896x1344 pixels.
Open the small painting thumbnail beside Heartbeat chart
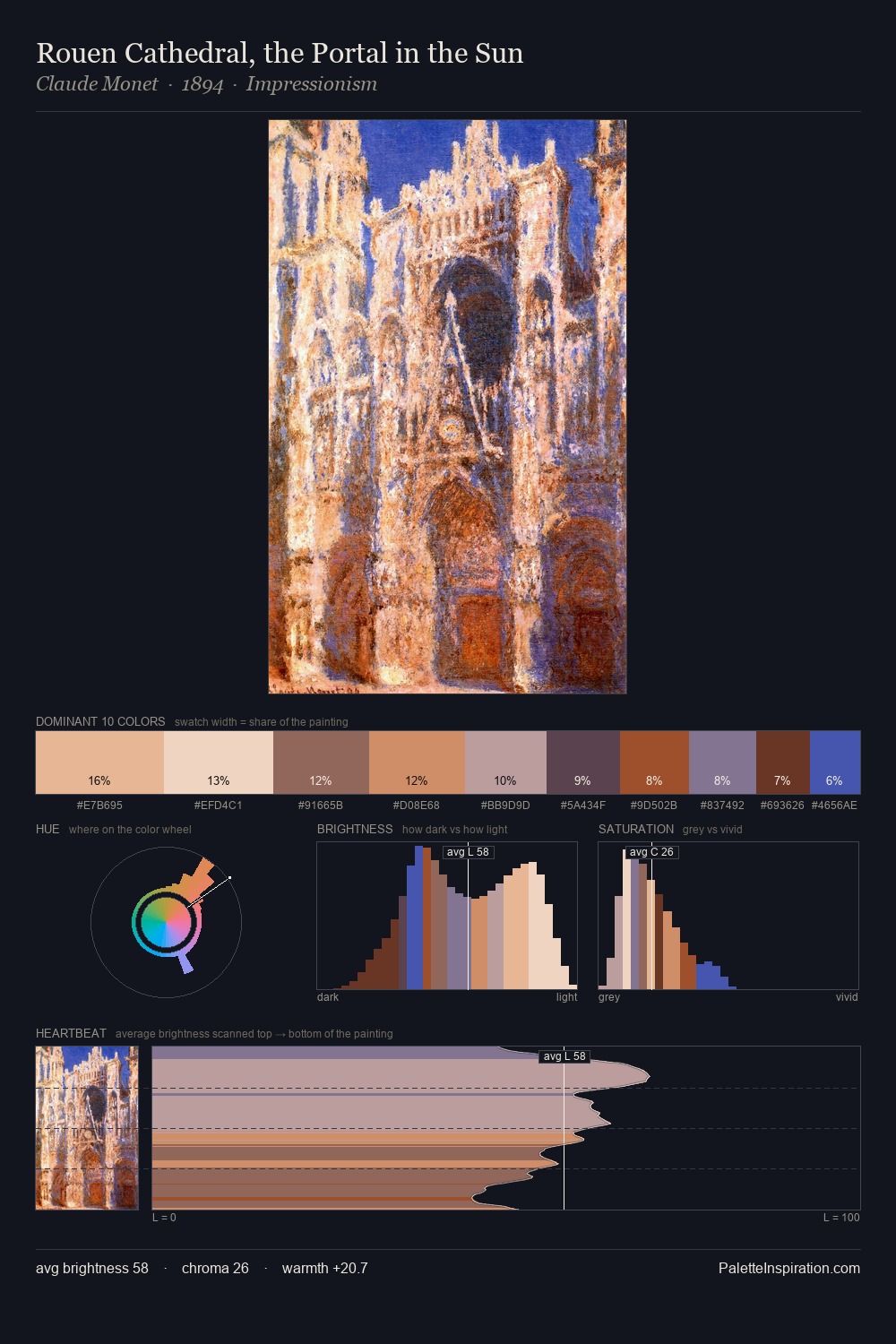87,1128
